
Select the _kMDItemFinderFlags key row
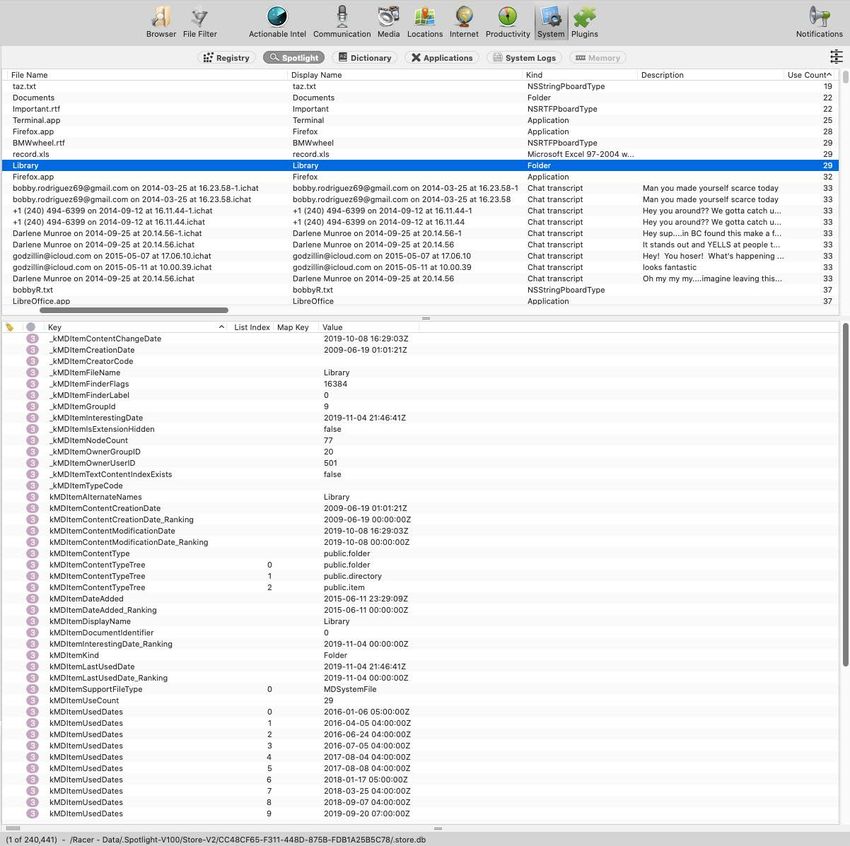tap(420, 384)
